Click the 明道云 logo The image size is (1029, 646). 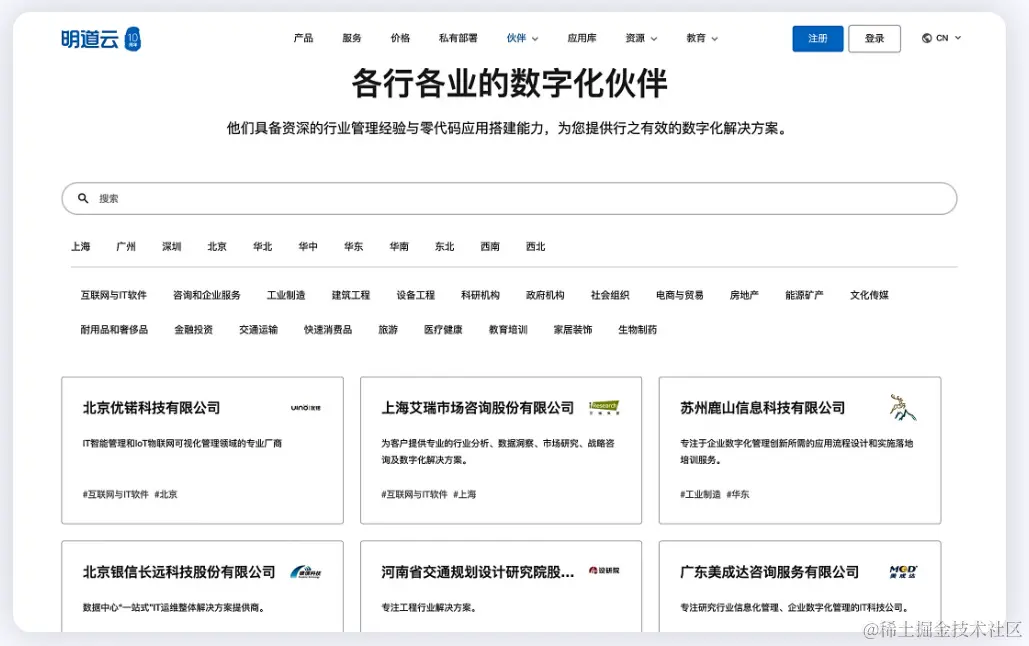coord(101,39)
